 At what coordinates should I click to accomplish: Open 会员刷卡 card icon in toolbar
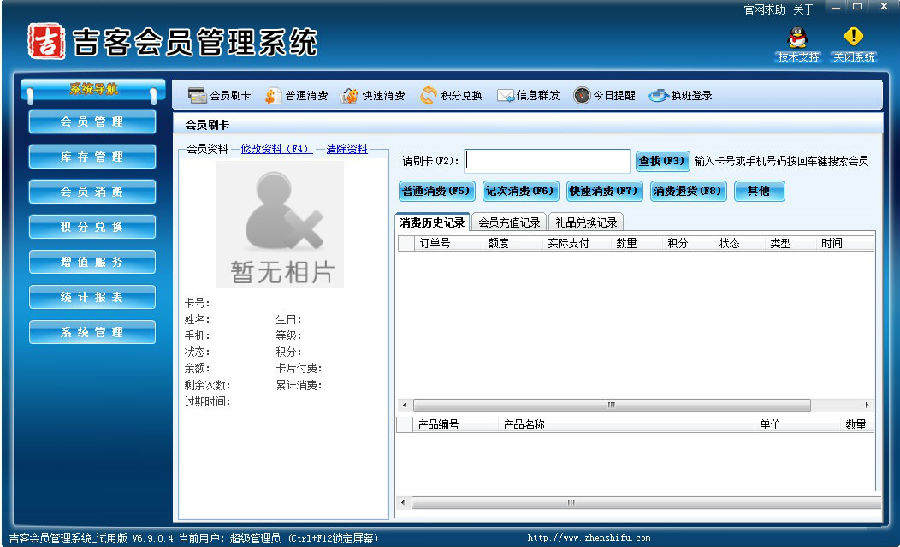[x=197, y=95]
